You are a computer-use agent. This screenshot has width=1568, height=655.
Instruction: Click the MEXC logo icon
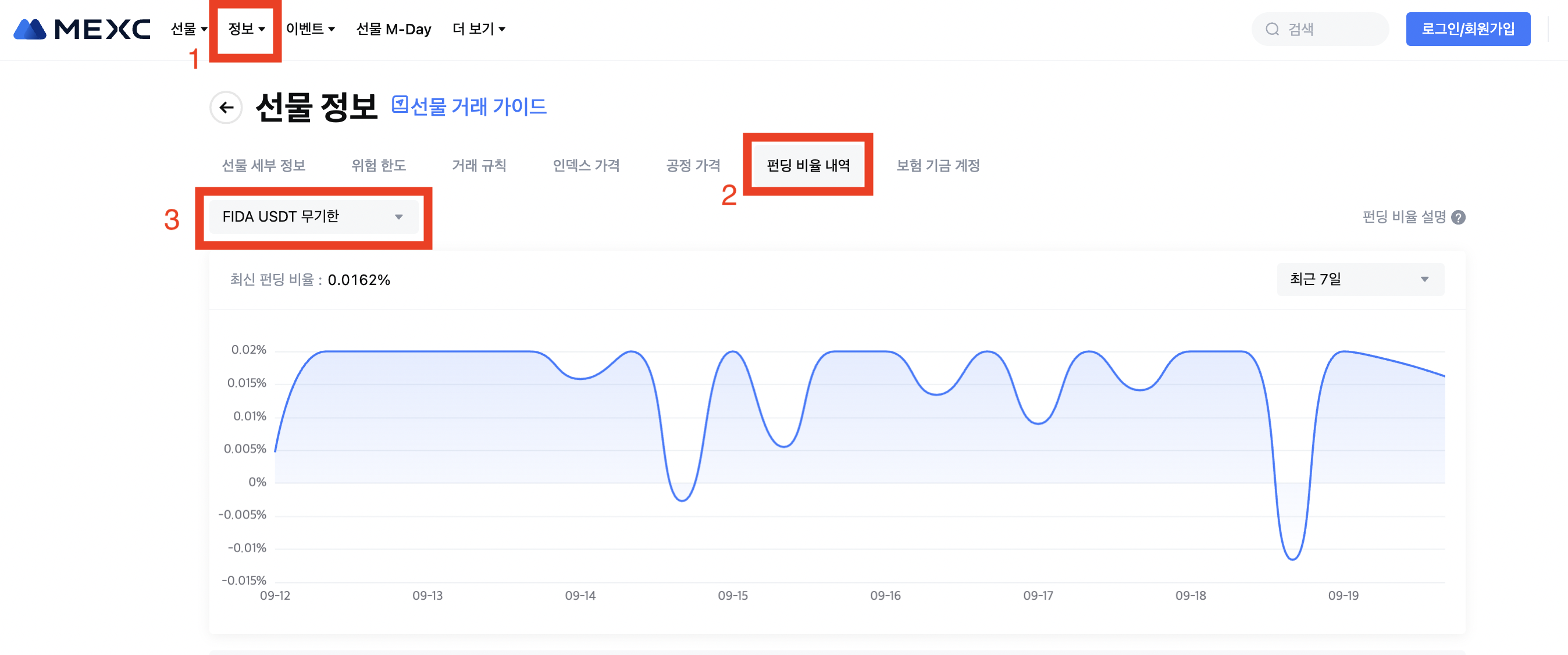point(29,29)
